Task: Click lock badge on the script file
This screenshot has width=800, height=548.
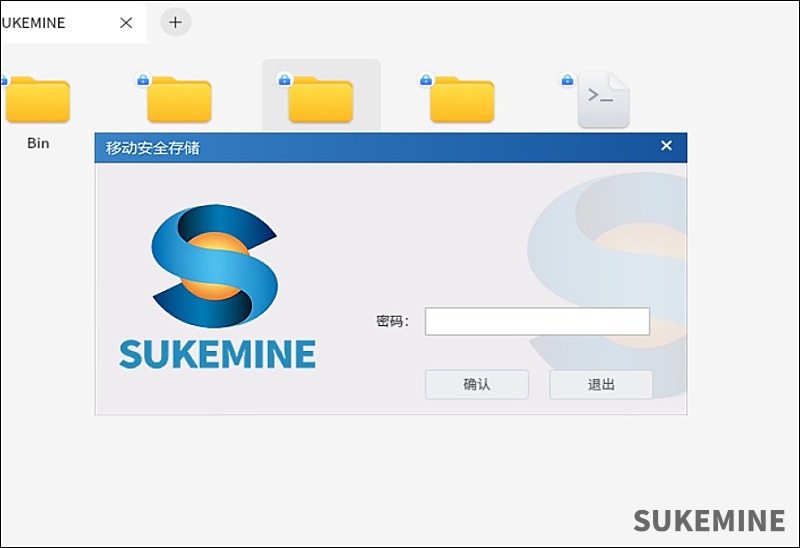Action: (x=568, y=79)
